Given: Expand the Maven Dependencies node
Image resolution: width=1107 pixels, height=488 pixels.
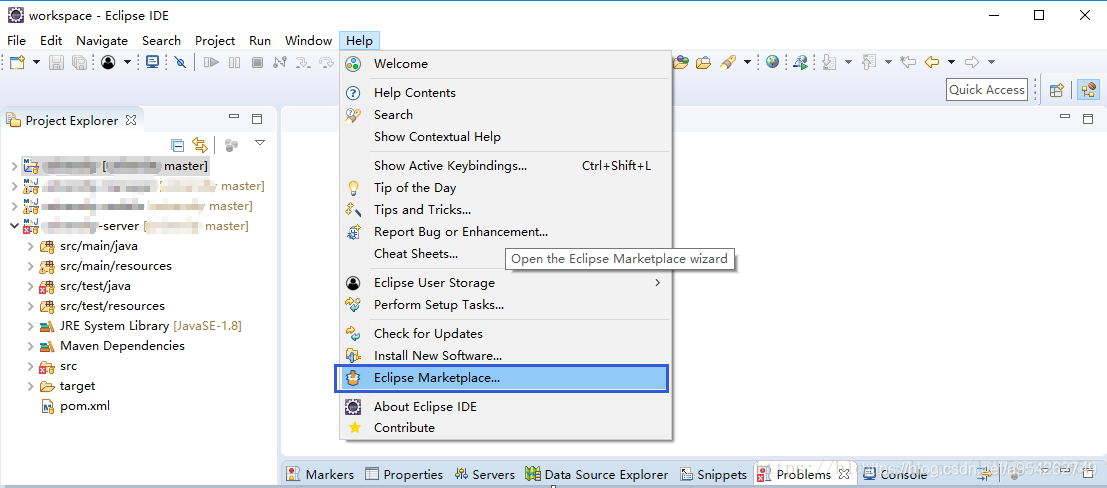Looking at the screenshot, I should point(30,346).
